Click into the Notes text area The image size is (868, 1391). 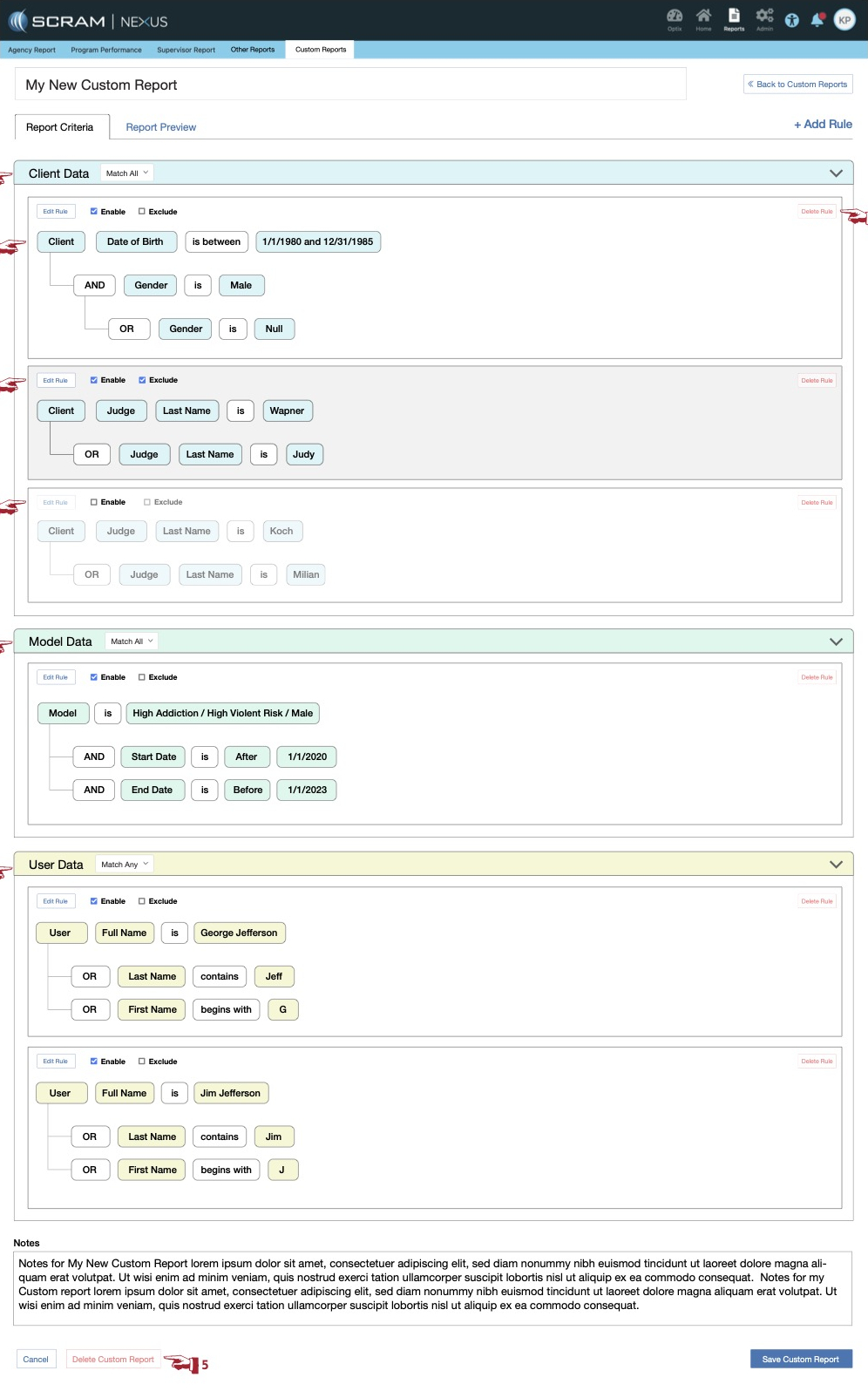tap(432, 1287)
